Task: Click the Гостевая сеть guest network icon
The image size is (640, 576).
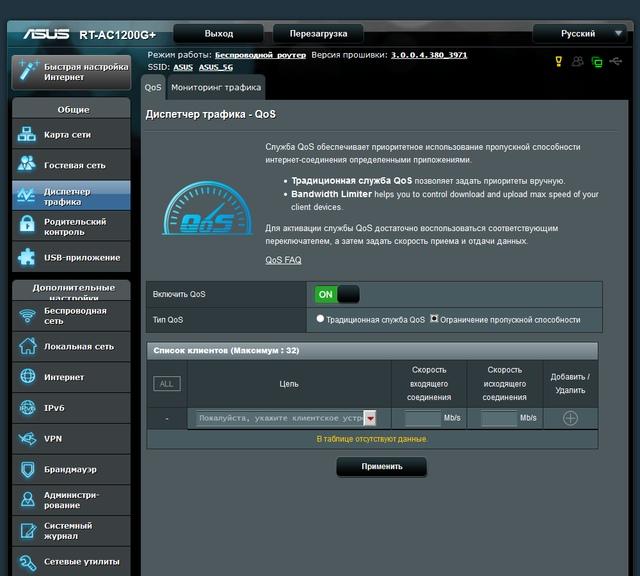Action: (x=27, y=164)
